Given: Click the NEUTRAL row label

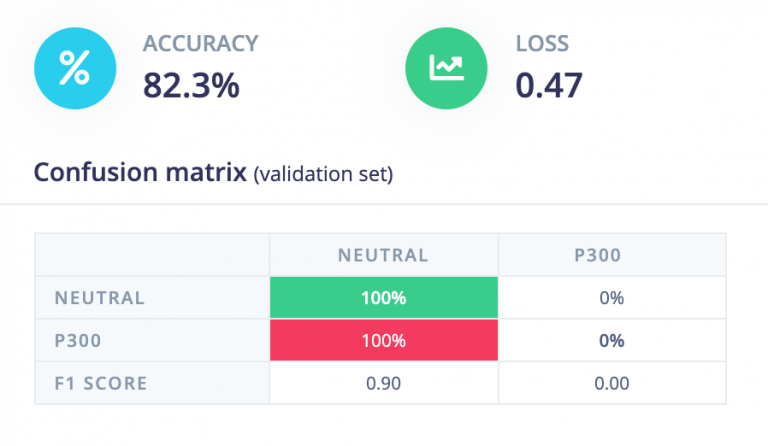Looking at the screenshot, I should tap(100, 298).
